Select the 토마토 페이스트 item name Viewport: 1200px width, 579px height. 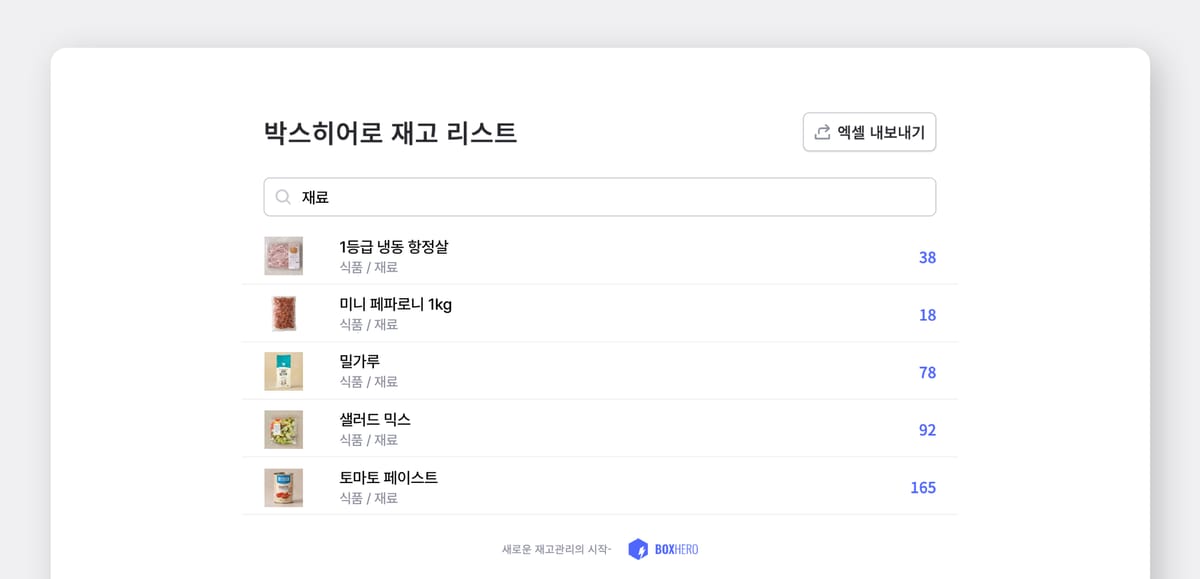[387, 478]
